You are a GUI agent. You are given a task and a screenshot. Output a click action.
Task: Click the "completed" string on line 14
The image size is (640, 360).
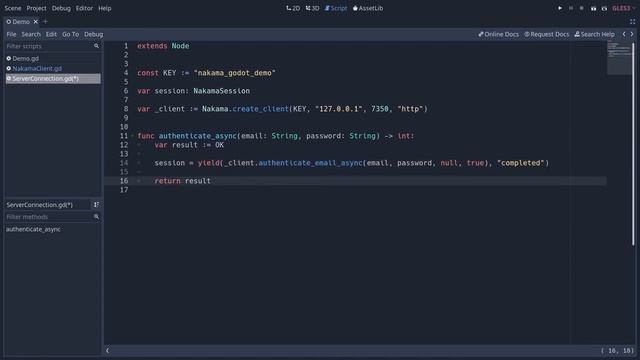(520, 163)
